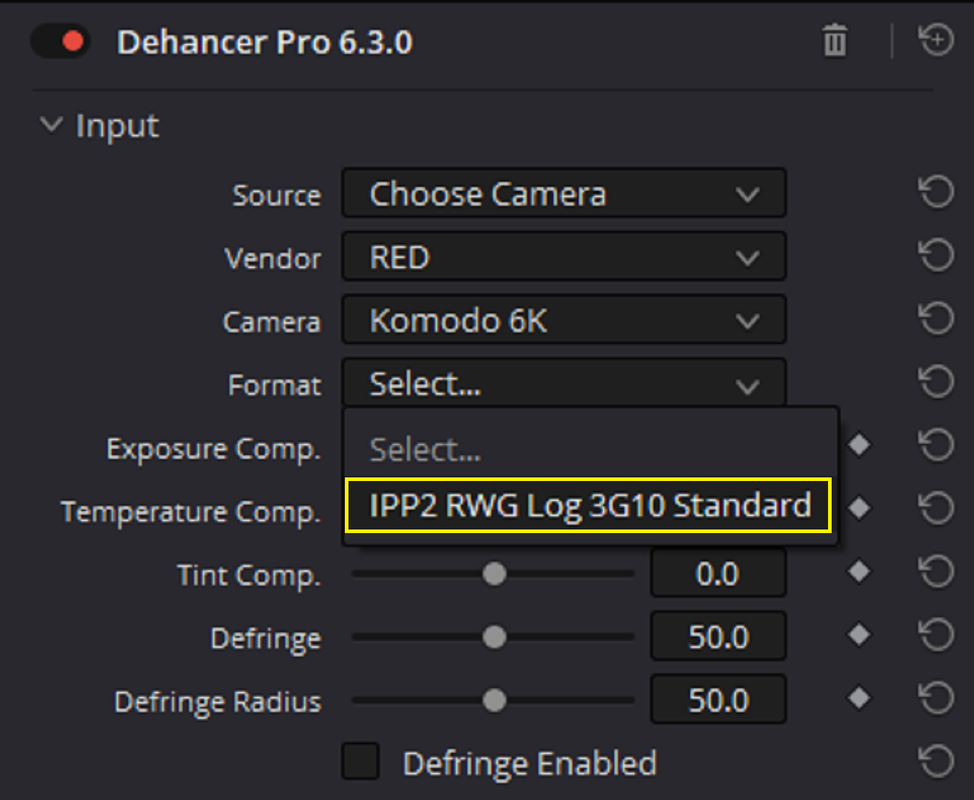The height and width of the screenshot is (800, 974).
Task: Reset the Vendor parameter
Action: coord(936,255)
